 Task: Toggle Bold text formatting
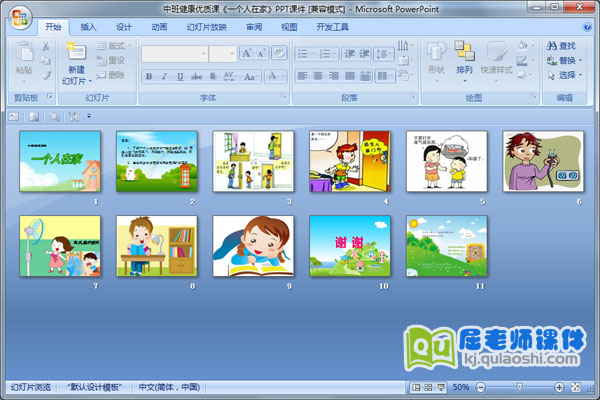point(149,76)
